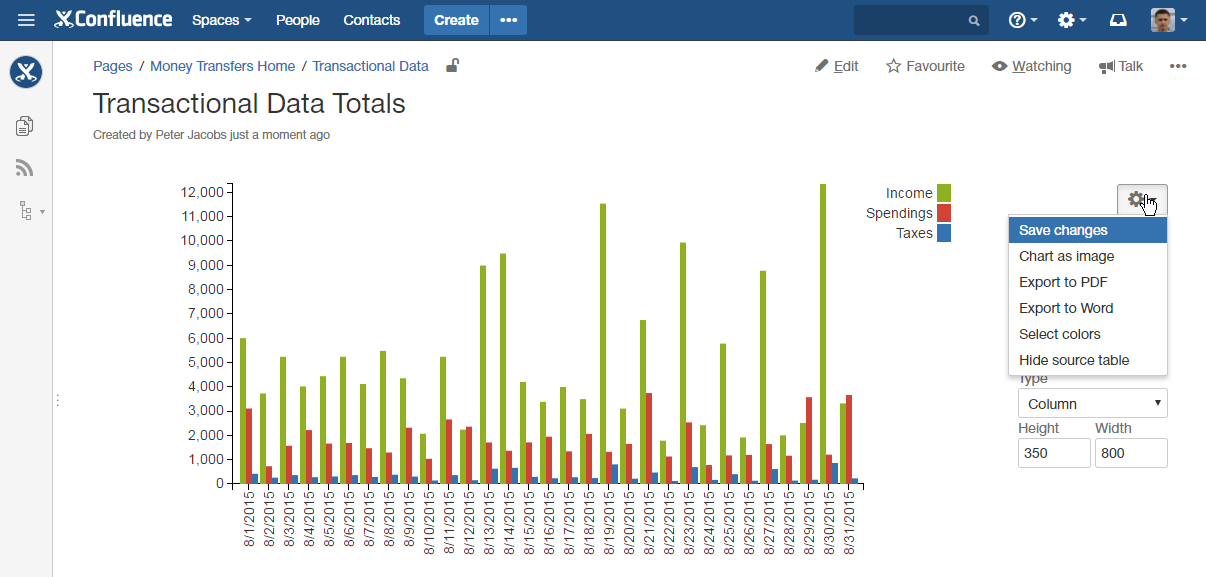Go to Money Transfers Home breadcrumb link
This screenshot has height=577, width=1206.
(222, 66)
